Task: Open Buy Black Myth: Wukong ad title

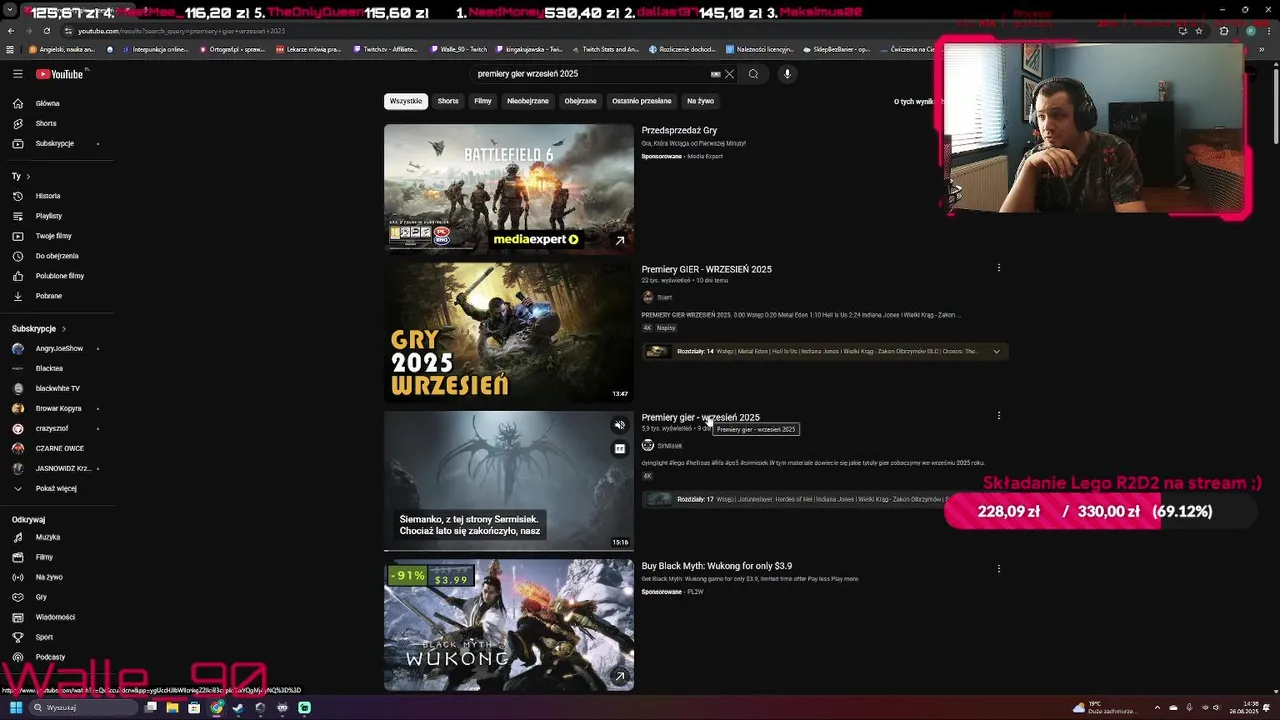Action: (x=716, y=566)
